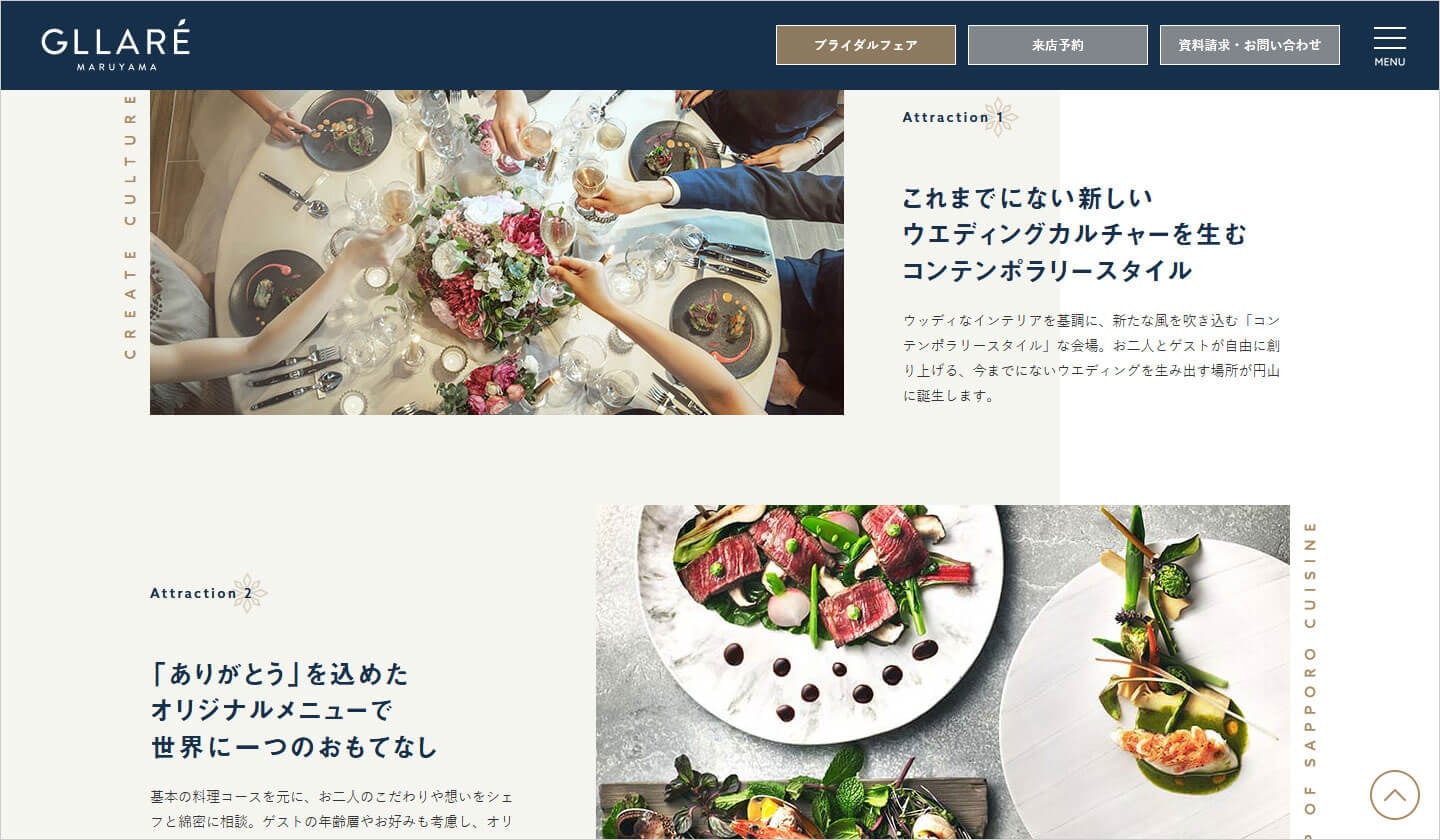Click the scroll-to-top arrow circle
The height and width of the screenshot is (840, 1440).
1394,795
